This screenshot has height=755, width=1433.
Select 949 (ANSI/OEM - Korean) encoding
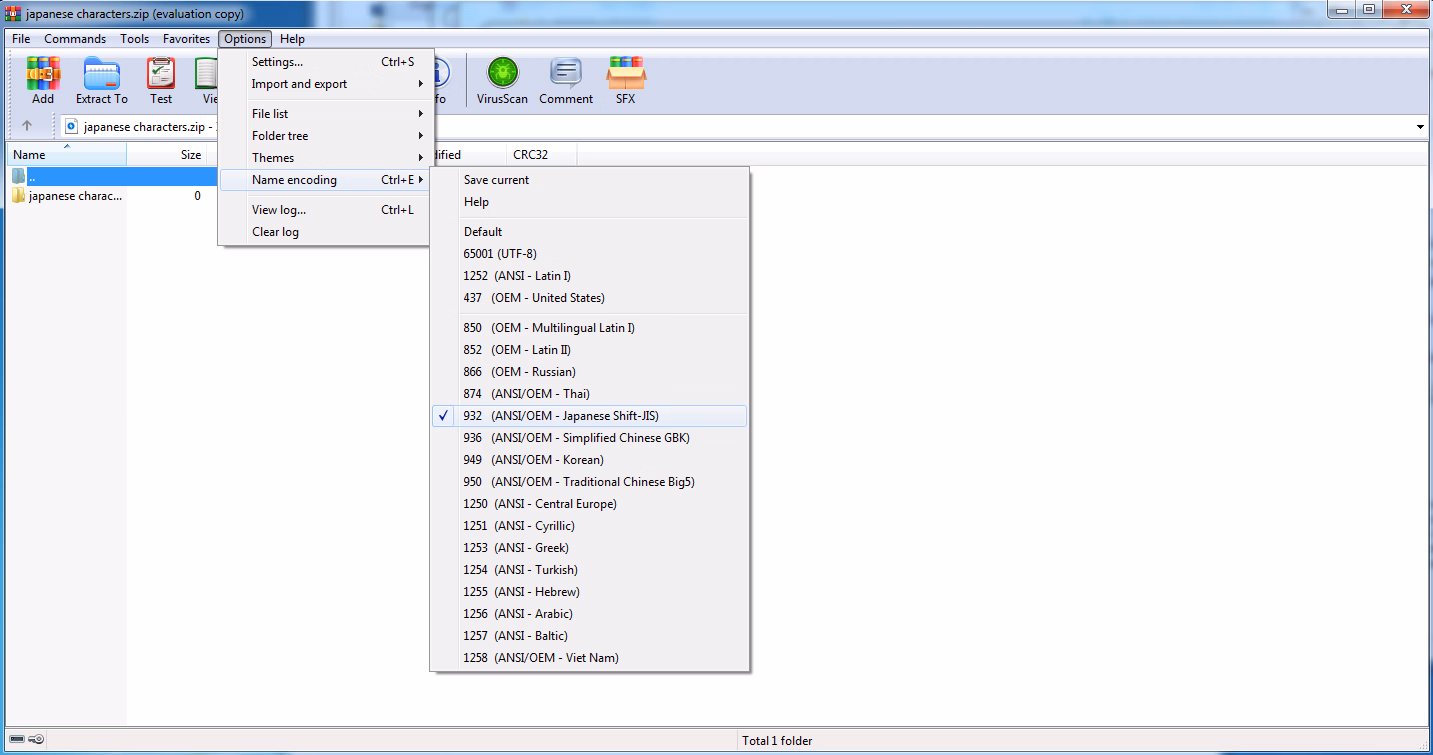[x=590, y=460]
